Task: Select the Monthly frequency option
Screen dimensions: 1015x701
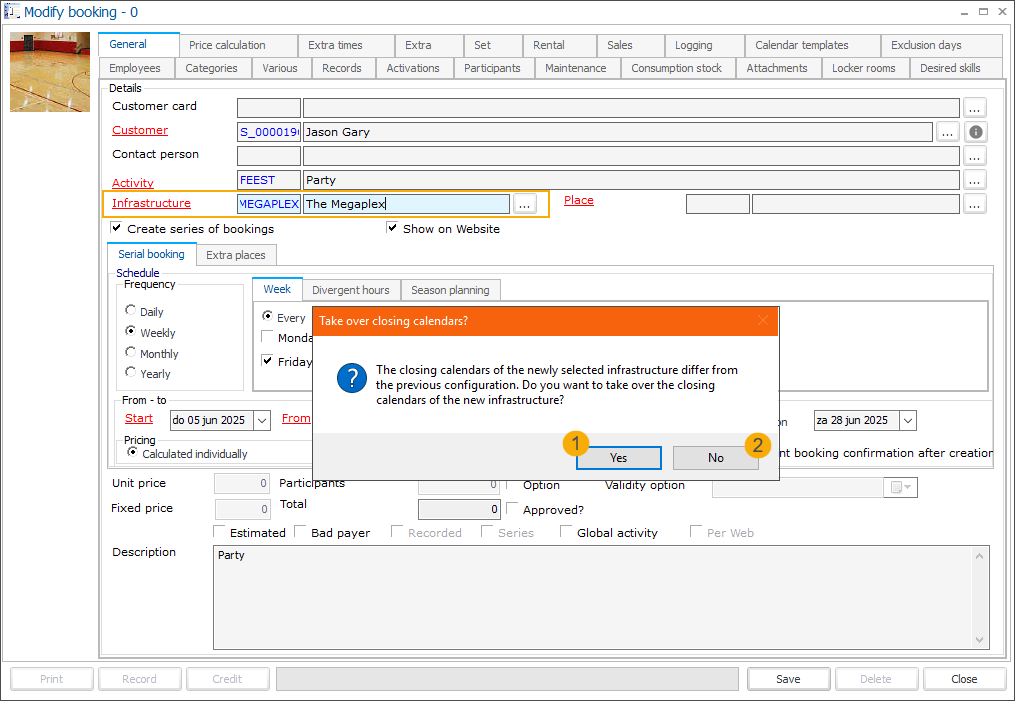Action: tap(131, 353)
